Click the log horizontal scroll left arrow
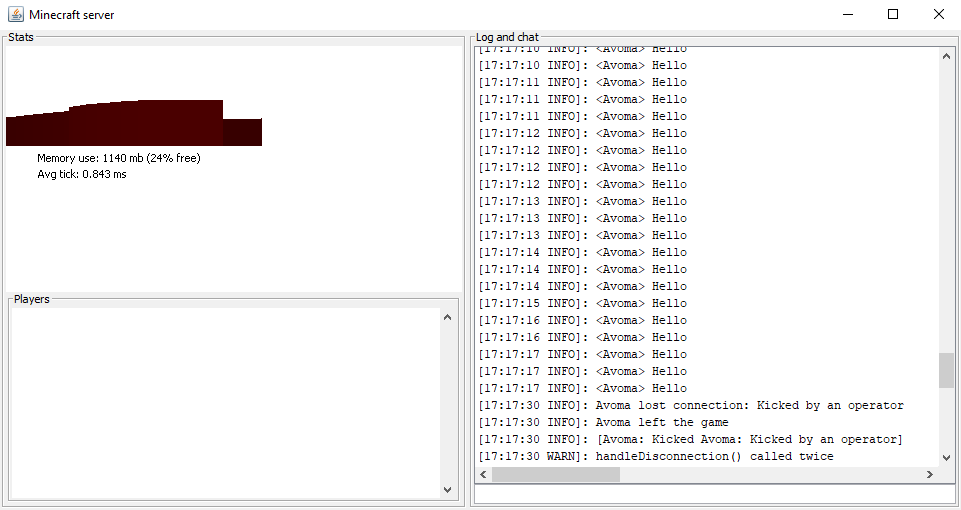 point(483,474)
